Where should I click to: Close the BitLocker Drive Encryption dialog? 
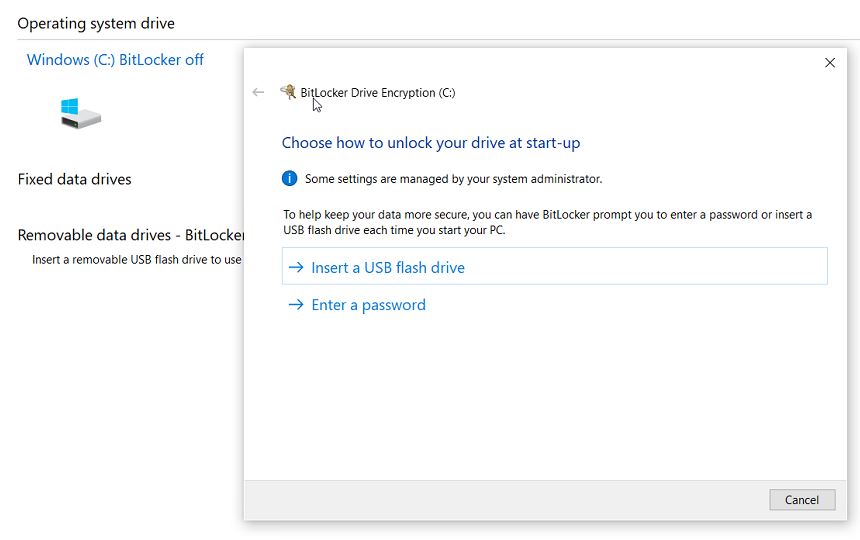(829, 63)
